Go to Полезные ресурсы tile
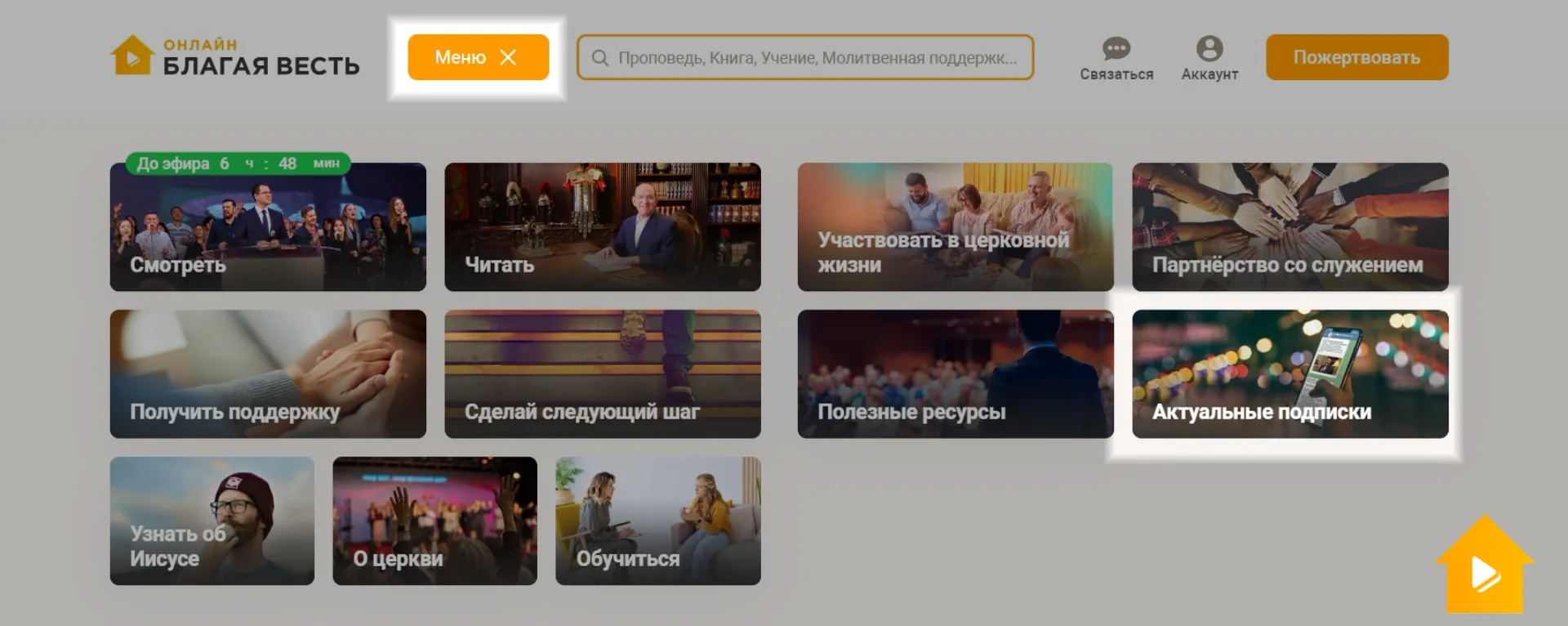Viewport: 1568px width, 626px height. click(955, 374)
